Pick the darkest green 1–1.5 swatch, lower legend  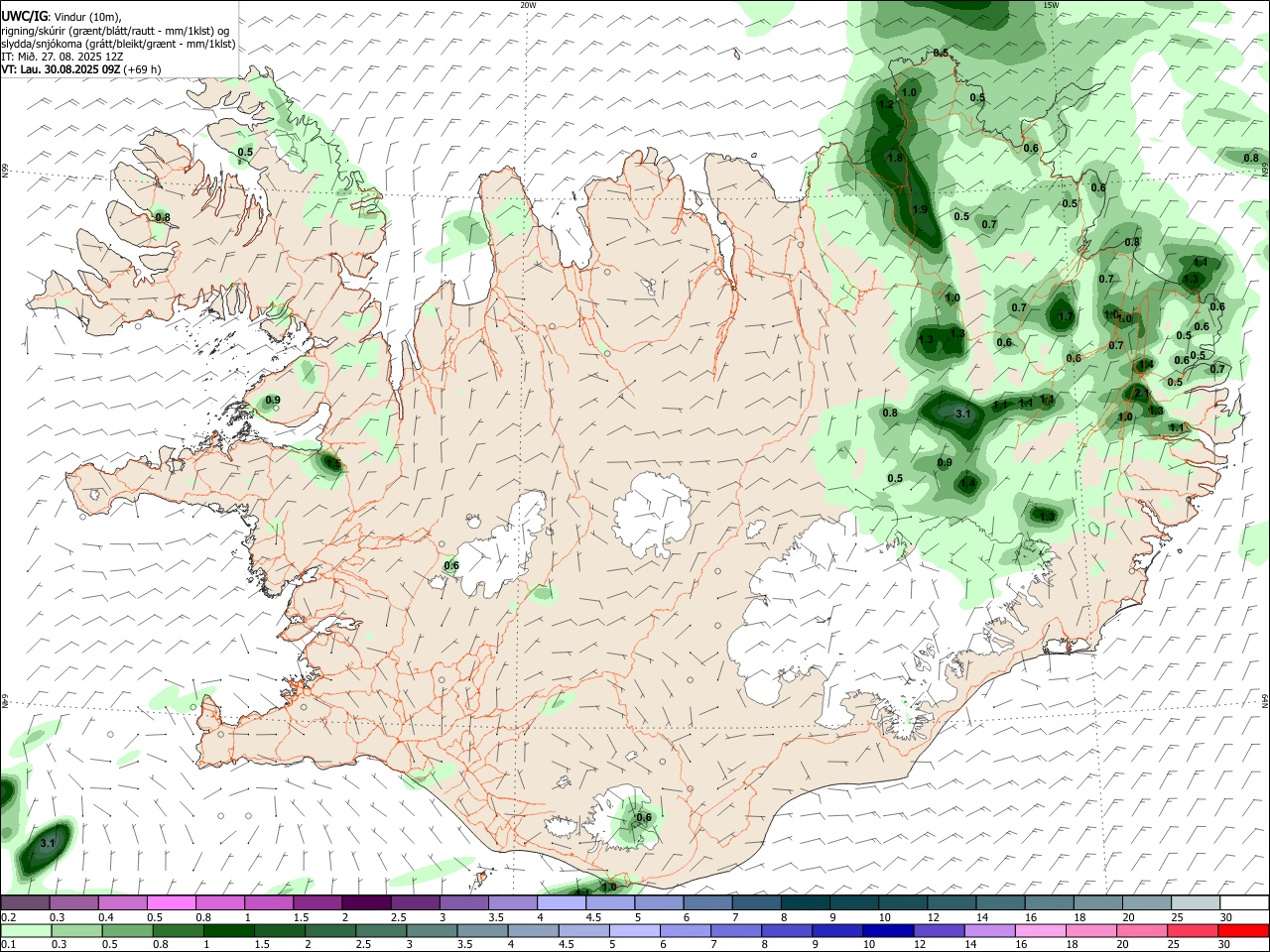click(x=228, y=930)
